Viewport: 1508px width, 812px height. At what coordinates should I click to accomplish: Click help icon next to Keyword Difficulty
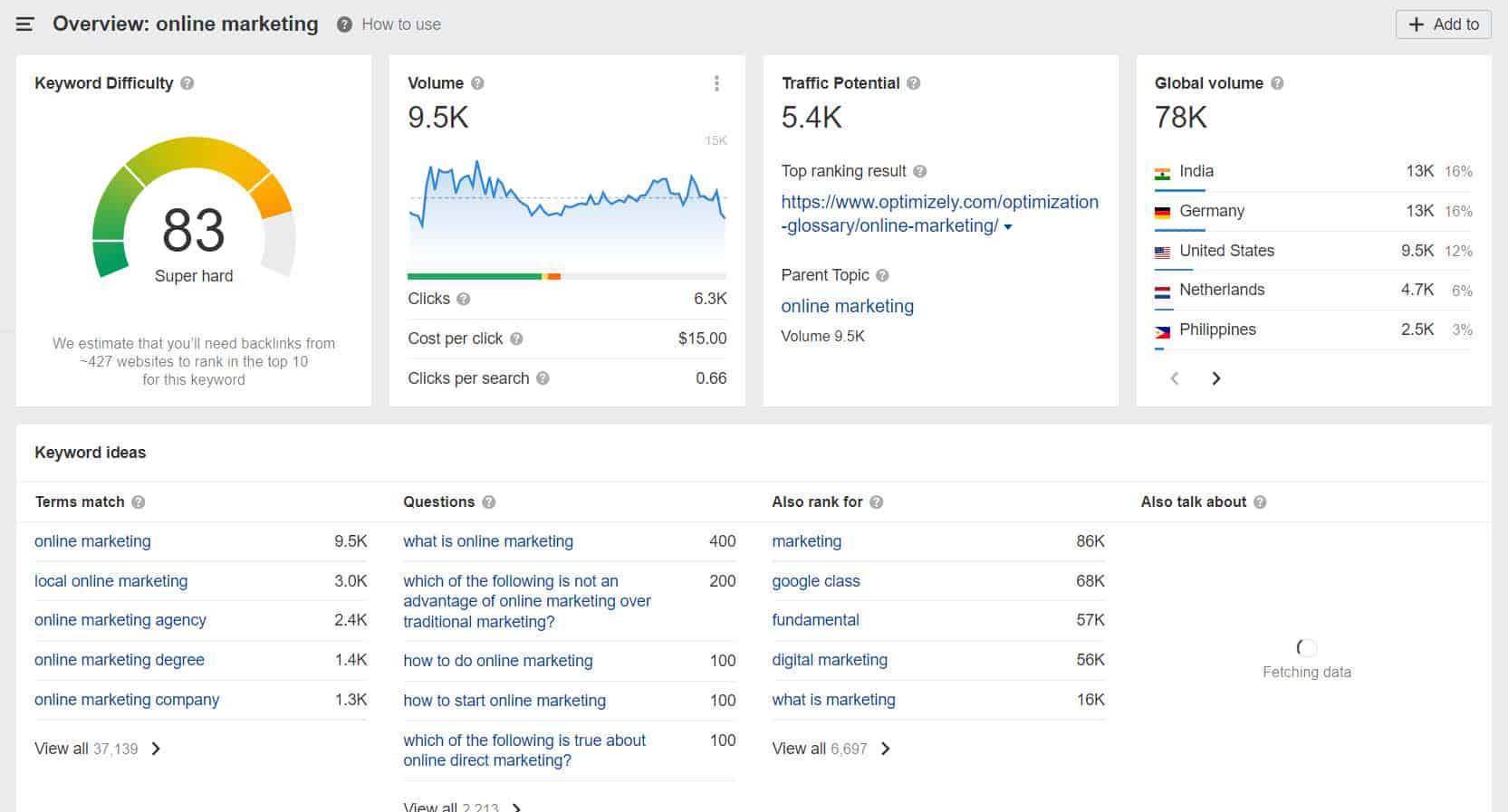pos(187,83)
